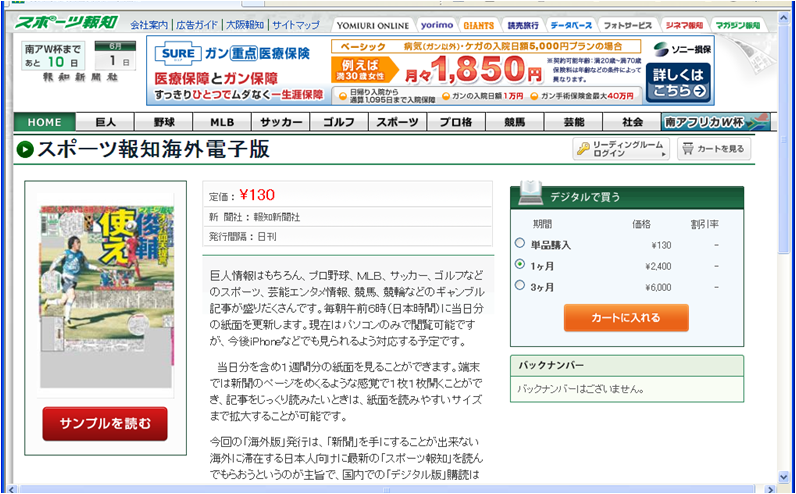Screen dimensions: 796x494
Task: Click the ¥6,000 price value
Action: pos(658,287)
